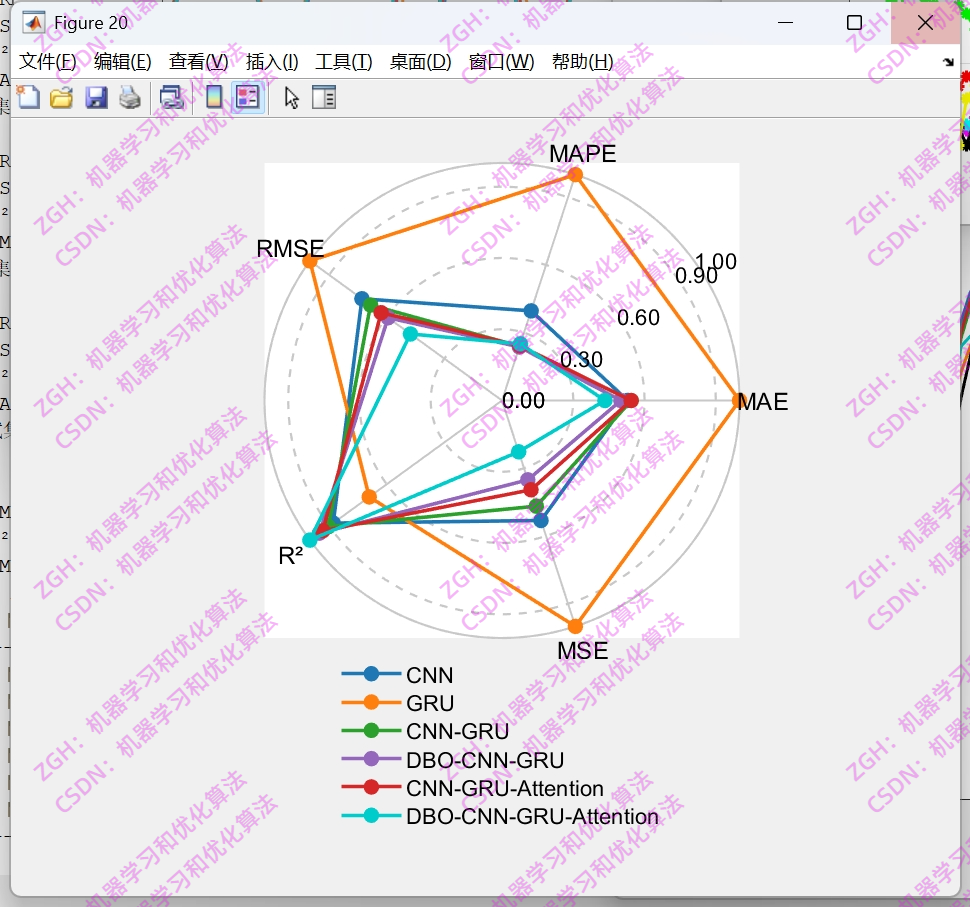Maximize the Figure 20 window
Screen dimensions: 970x907
[854, 23]
